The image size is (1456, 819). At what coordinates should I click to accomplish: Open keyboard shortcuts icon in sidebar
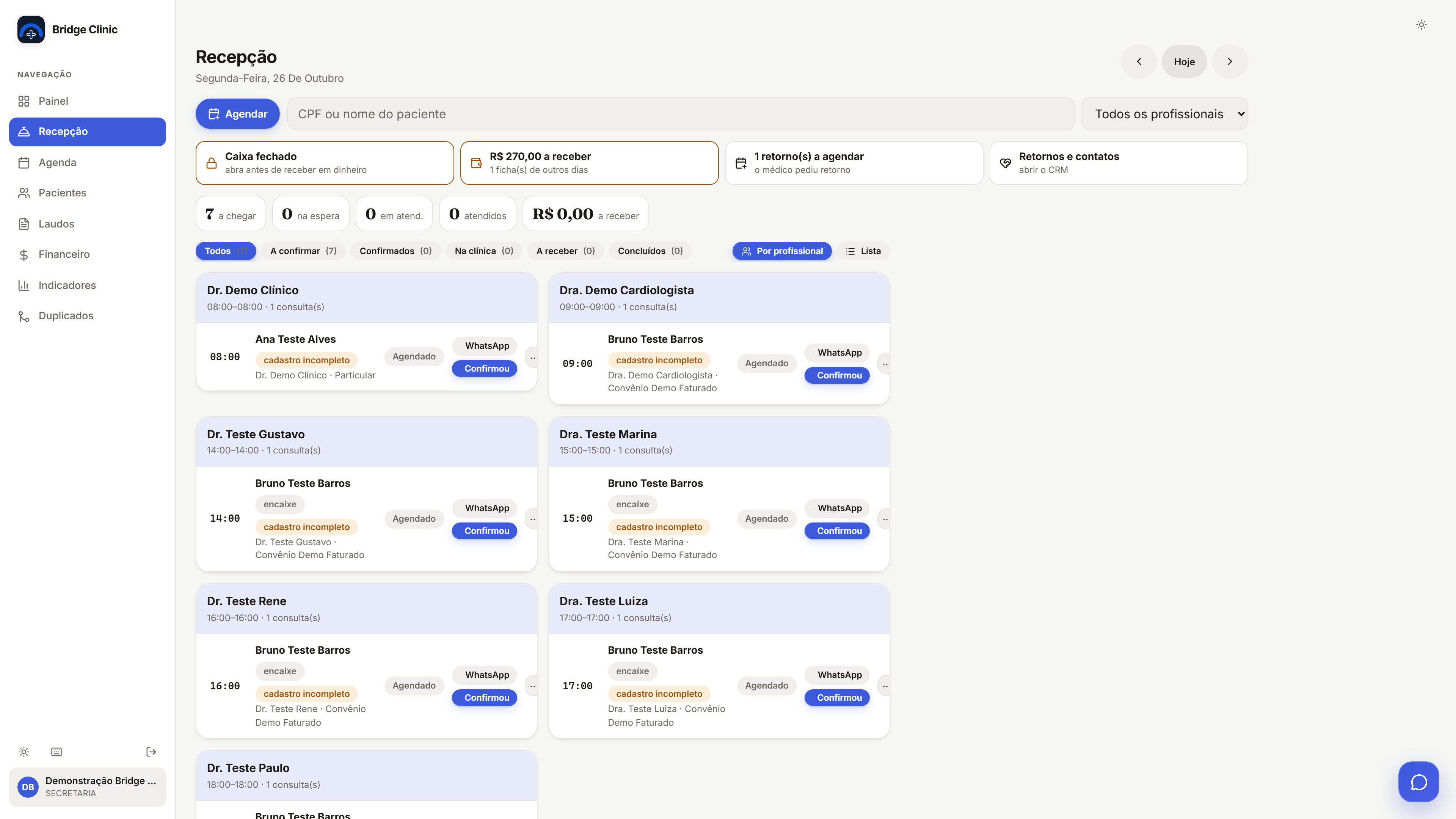tap(56, 752)
